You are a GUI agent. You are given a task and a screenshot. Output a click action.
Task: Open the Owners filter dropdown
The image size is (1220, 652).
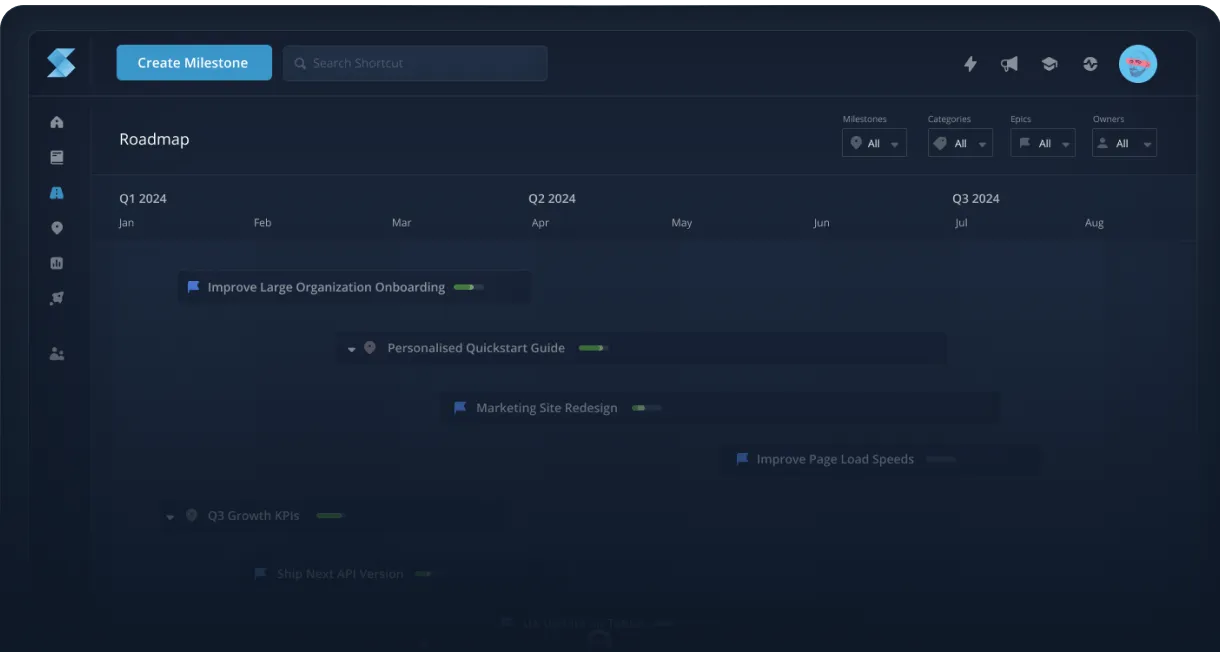(1124, 142)
